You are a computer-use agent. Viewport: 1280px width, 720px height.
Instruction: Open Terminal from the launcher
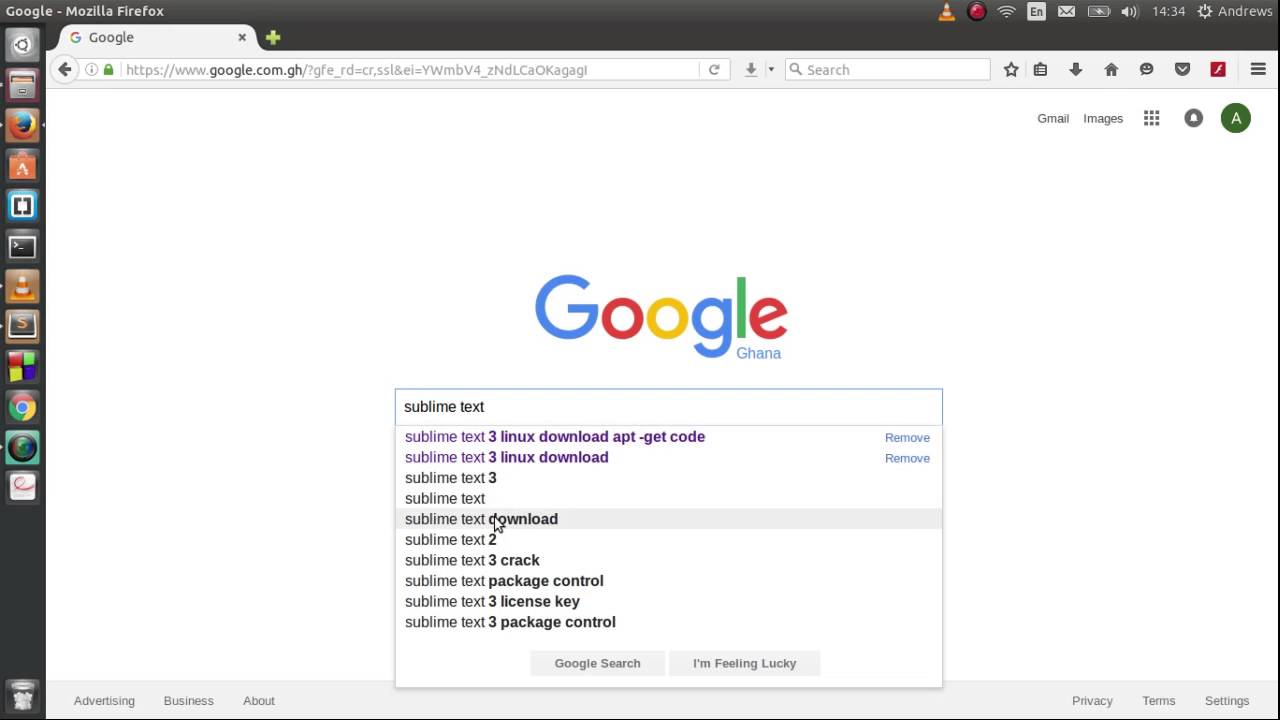click(x=22, y=246)
